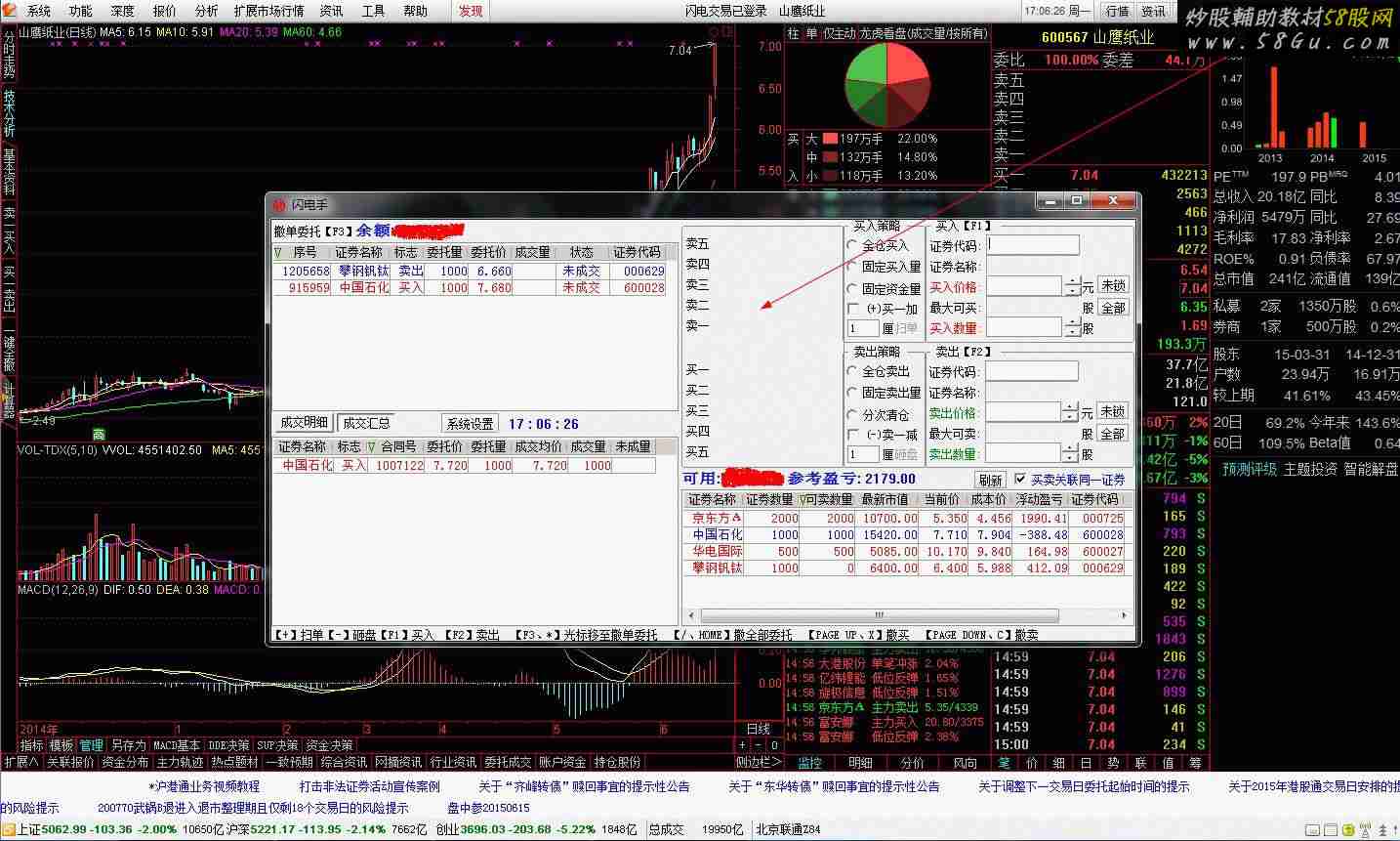This screenshot has height=841, width=1400.
Task: Click 全部 button in the 卖出 panel
Action: (1113, 433)
